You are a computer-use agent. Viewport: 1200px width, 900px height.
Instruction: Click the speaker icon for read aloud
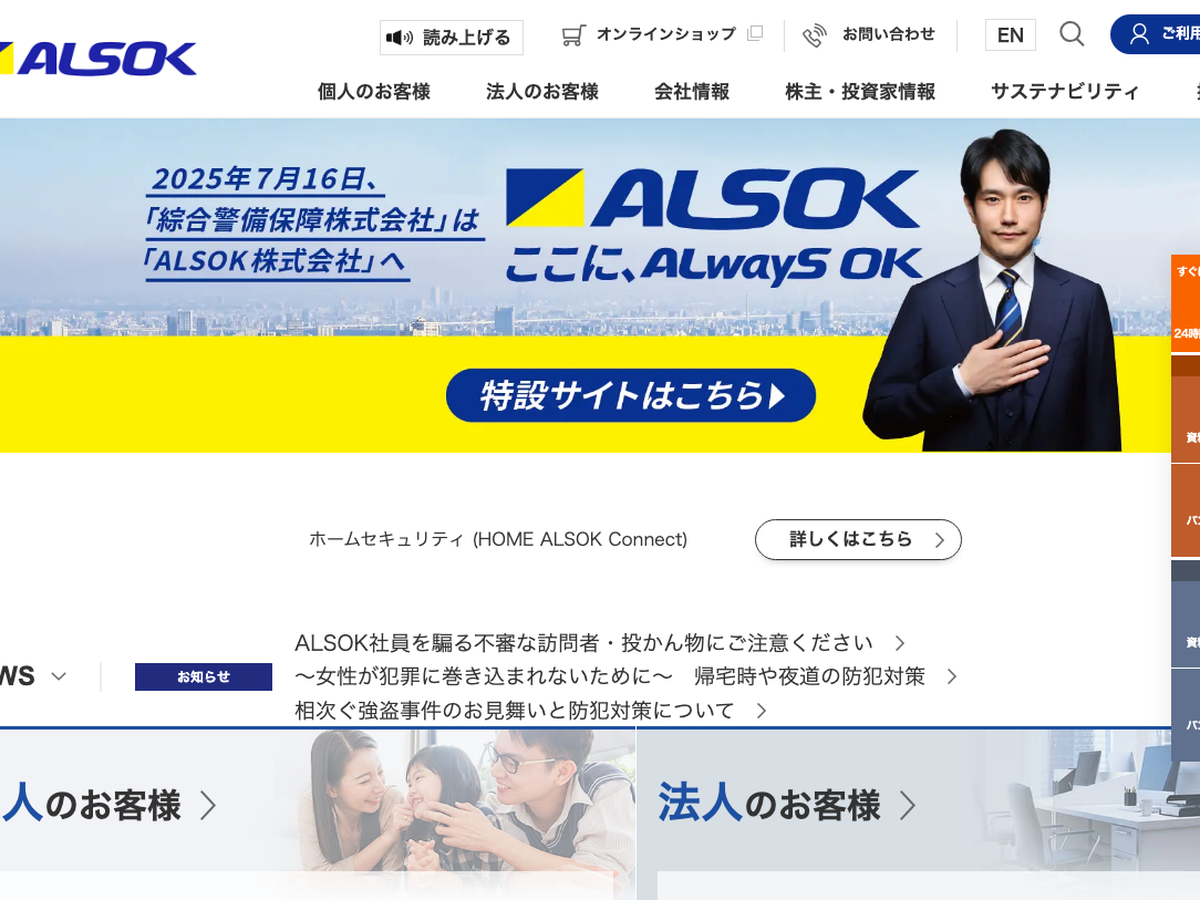400,38
